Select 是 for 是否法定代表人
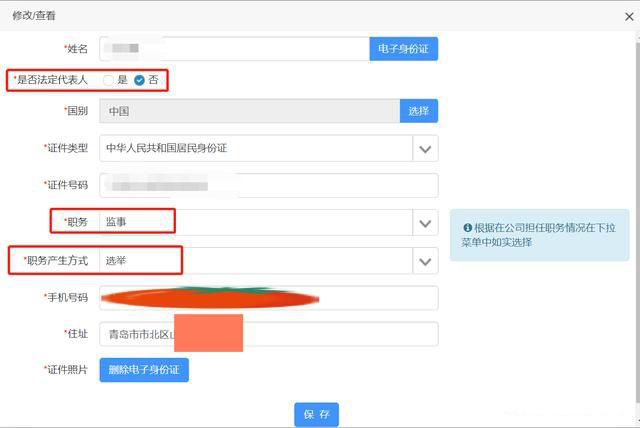This screenshot has height=428, width=640. point(108,80)
